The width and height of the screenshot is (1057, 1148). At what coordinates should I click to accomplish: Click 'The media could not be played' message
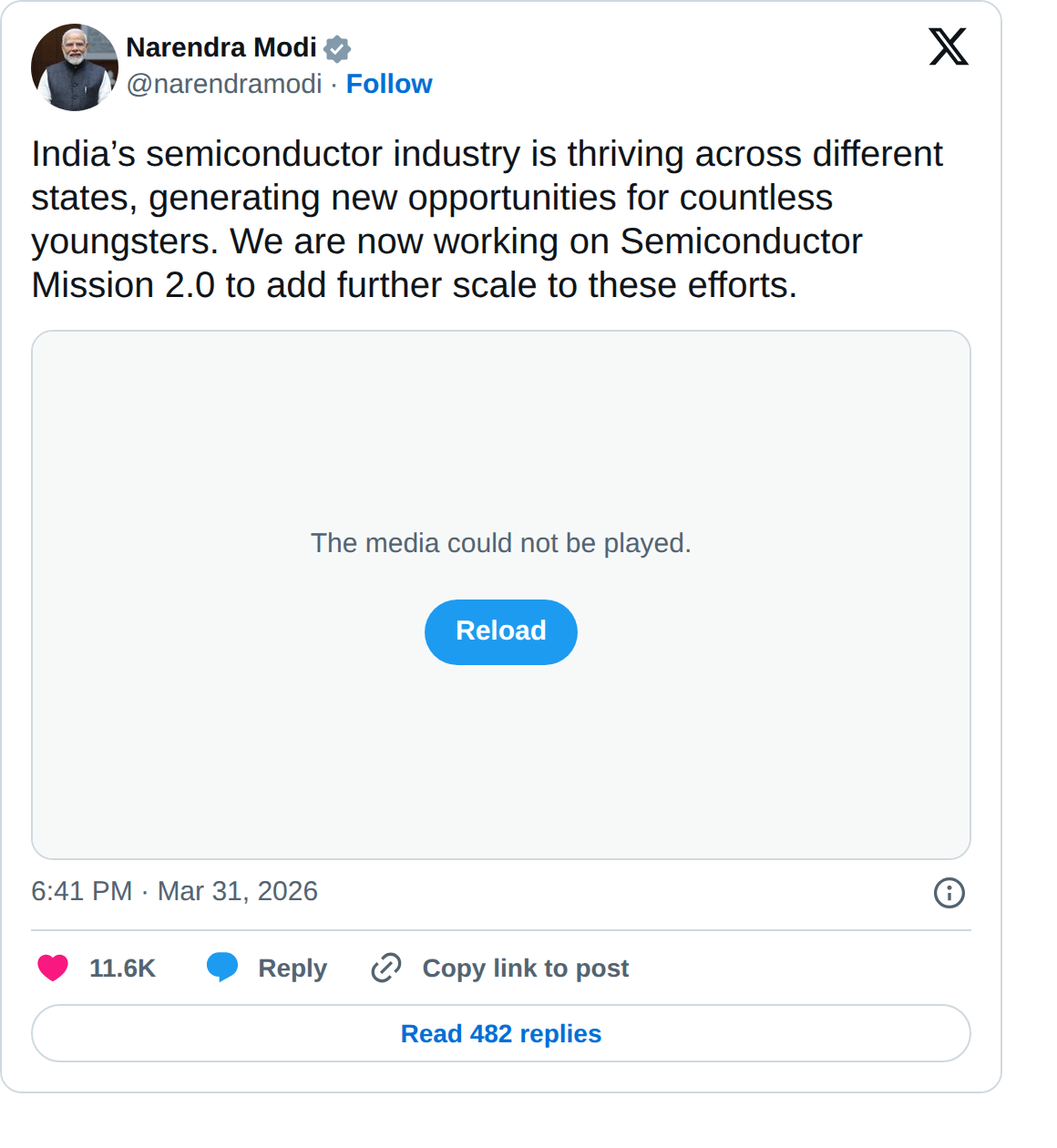click(501, 543)
